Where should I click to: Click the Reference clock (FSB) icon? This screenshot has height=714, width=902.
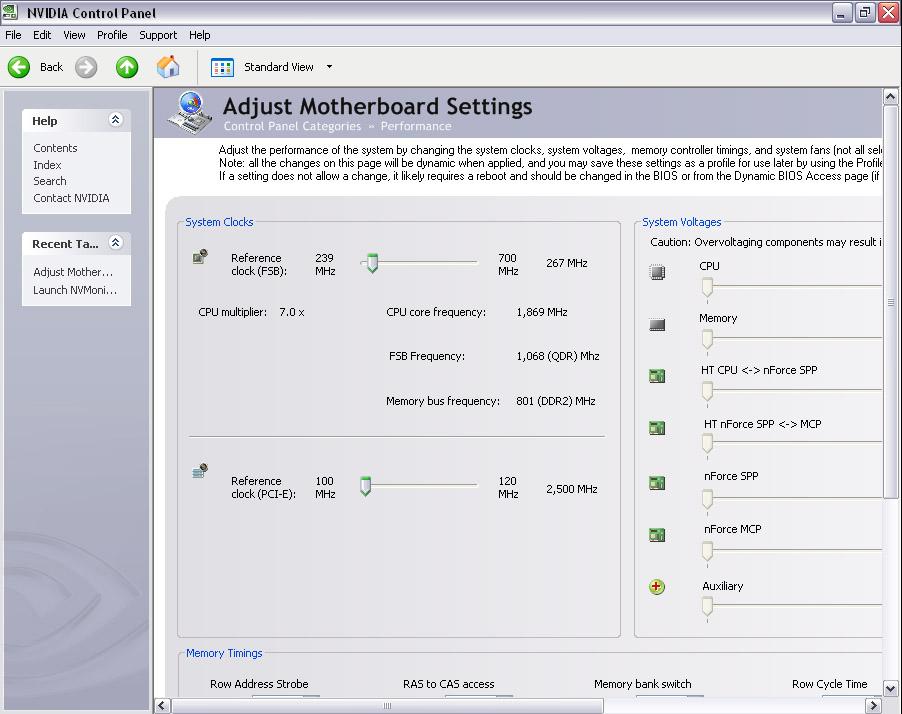pyautogui.click(x=200, y=256)
